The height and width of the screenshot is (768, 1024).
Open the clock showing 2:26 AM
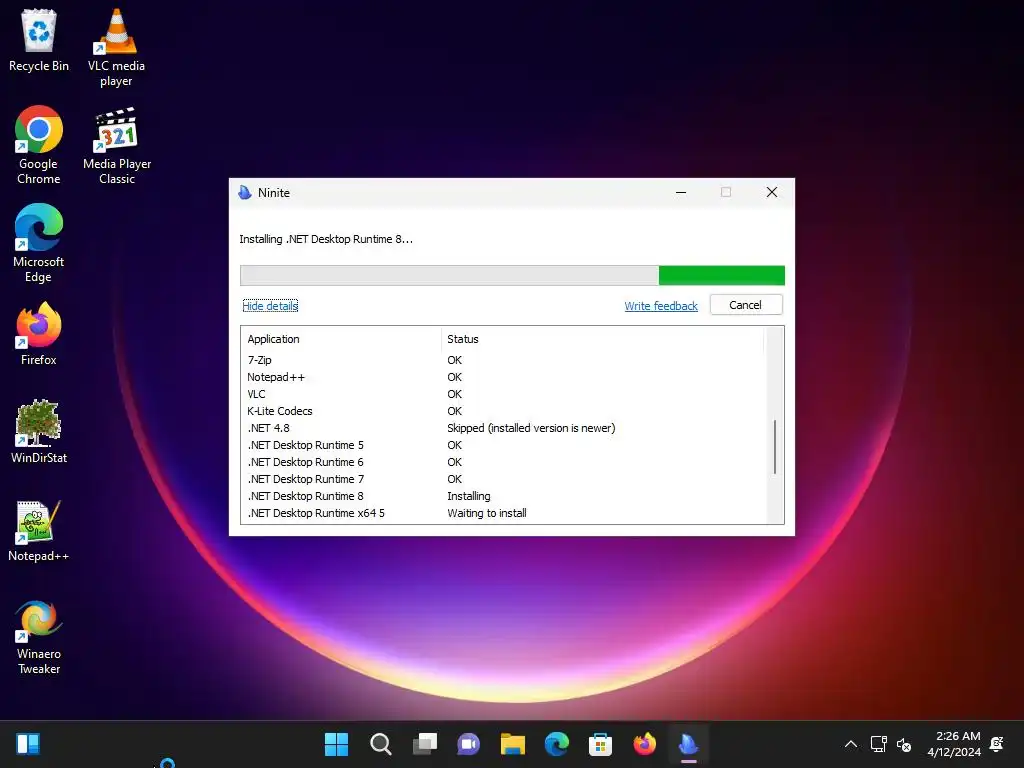(954, 744)
